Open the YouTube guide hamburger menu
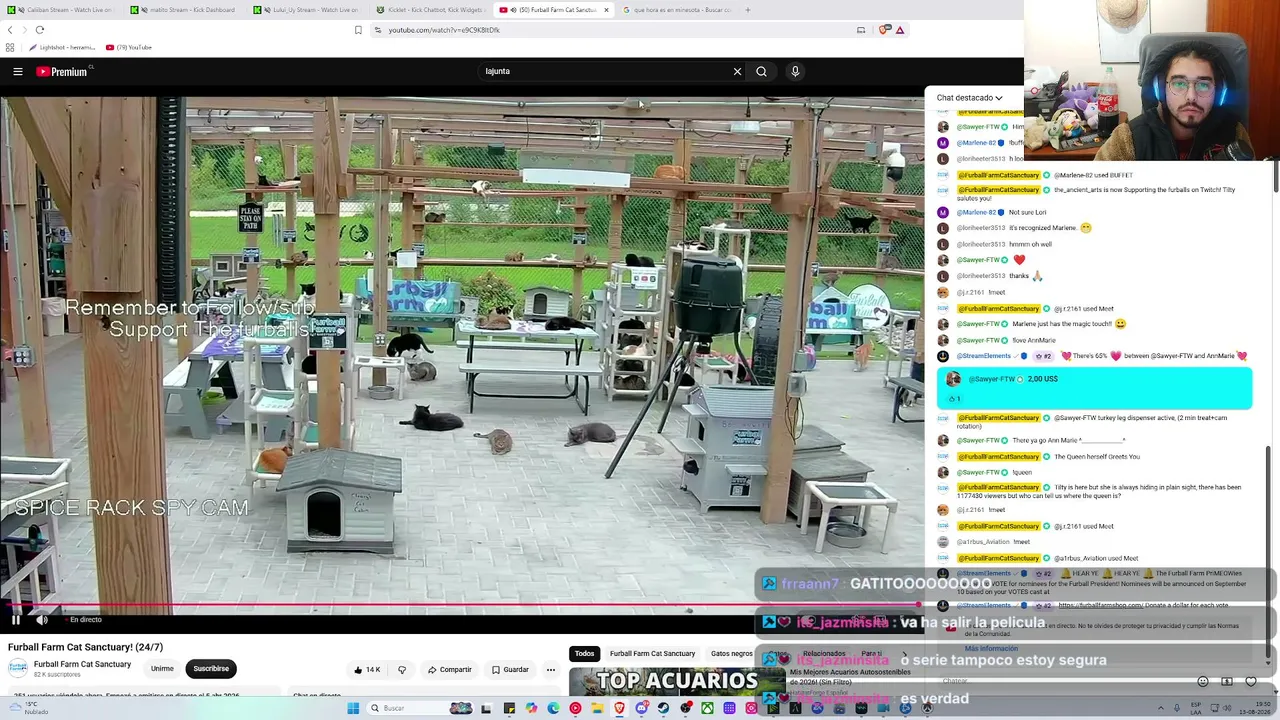This screenshot has height=720, width=1280. coord(18,71)
